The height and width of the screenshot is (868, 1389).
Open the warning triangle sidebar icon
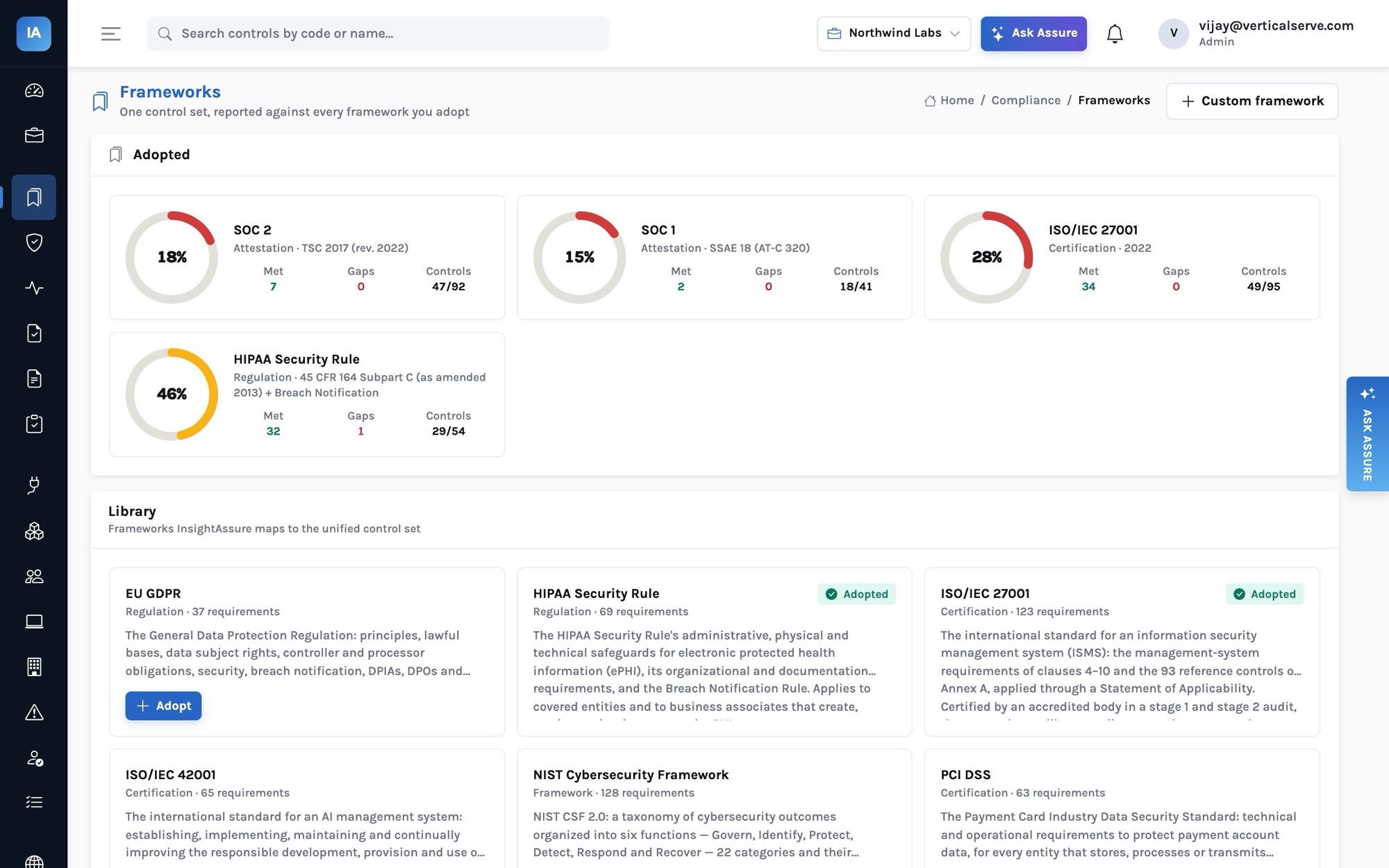tap(34, 712)
